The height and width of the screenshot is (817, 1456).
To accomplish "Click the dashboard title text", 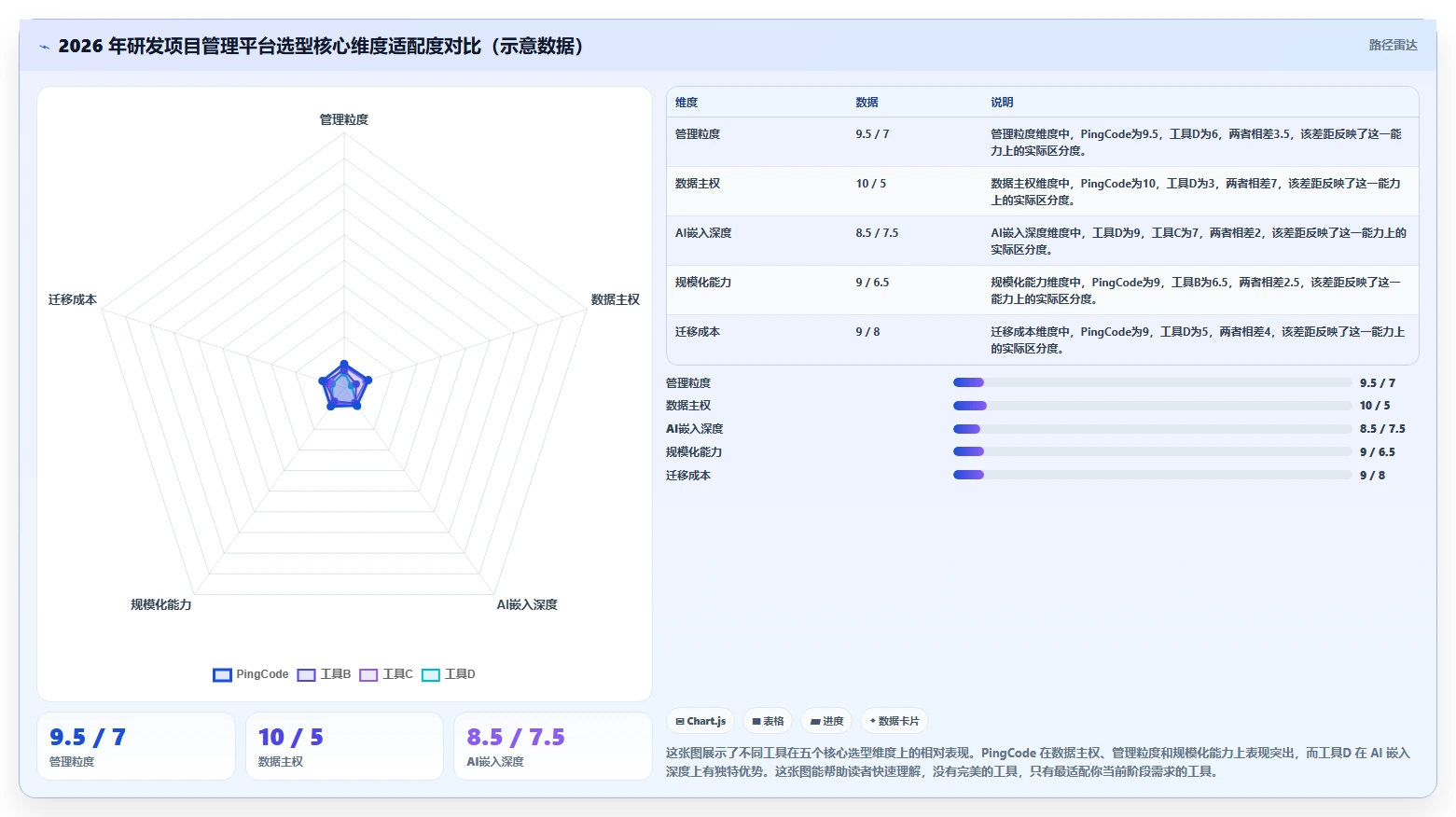I will point(321,46).
